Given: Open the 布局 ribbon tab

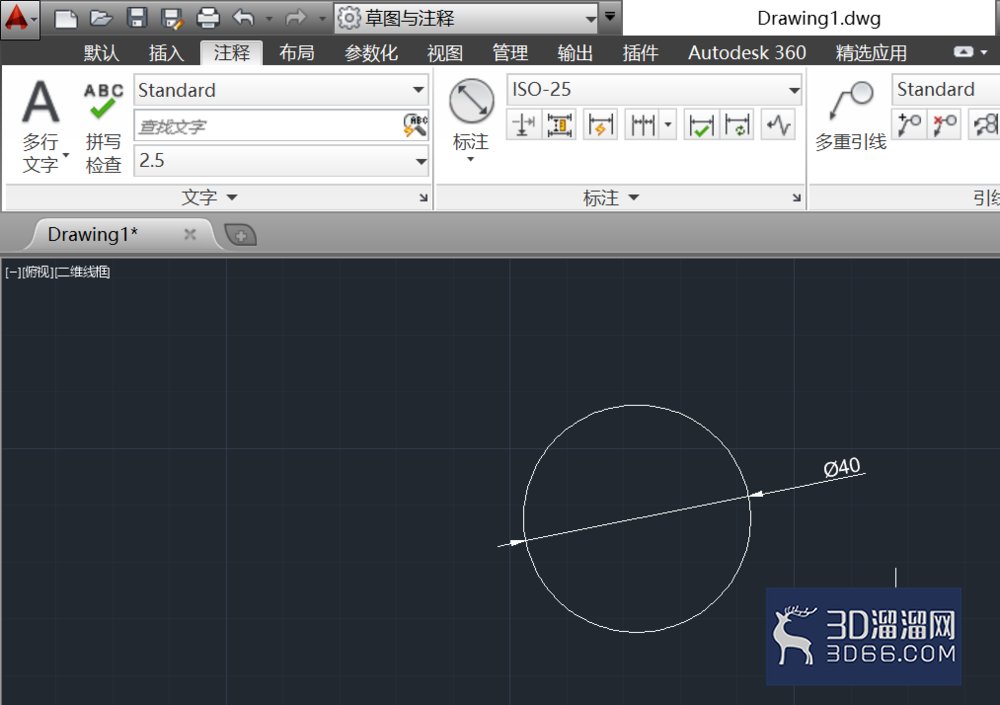Looking at the screenshot, I should click(x=297, y=52).
